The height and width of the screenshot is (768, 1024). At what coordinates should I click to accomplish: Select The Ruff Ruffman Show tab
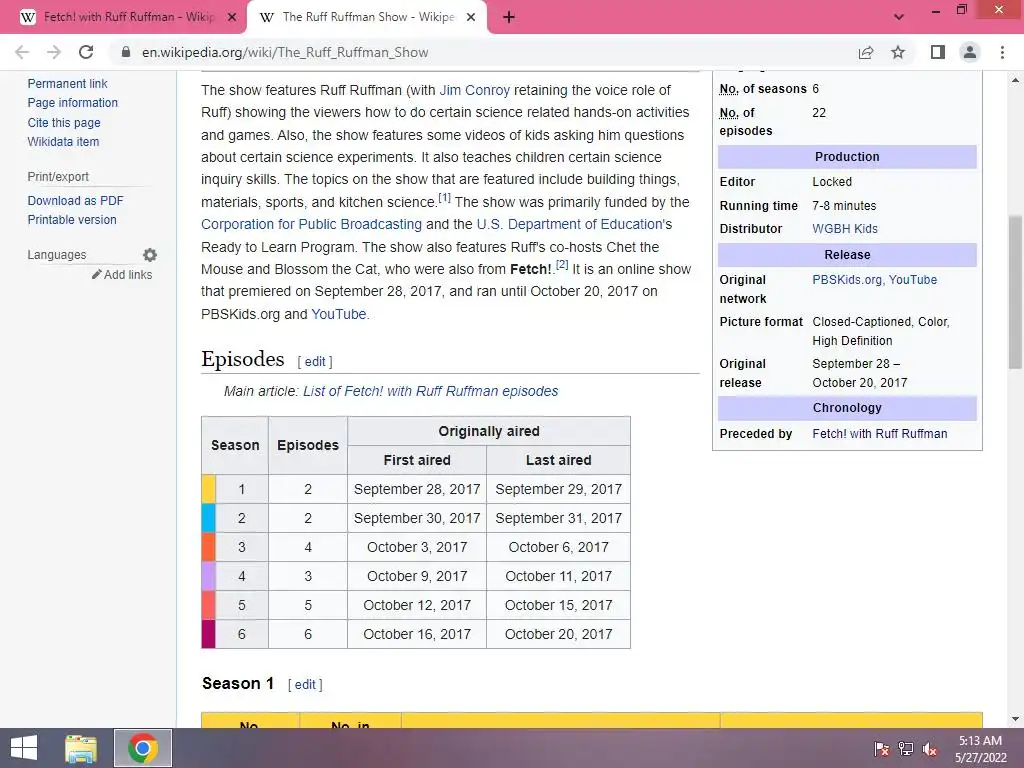(x=368, y=17)
